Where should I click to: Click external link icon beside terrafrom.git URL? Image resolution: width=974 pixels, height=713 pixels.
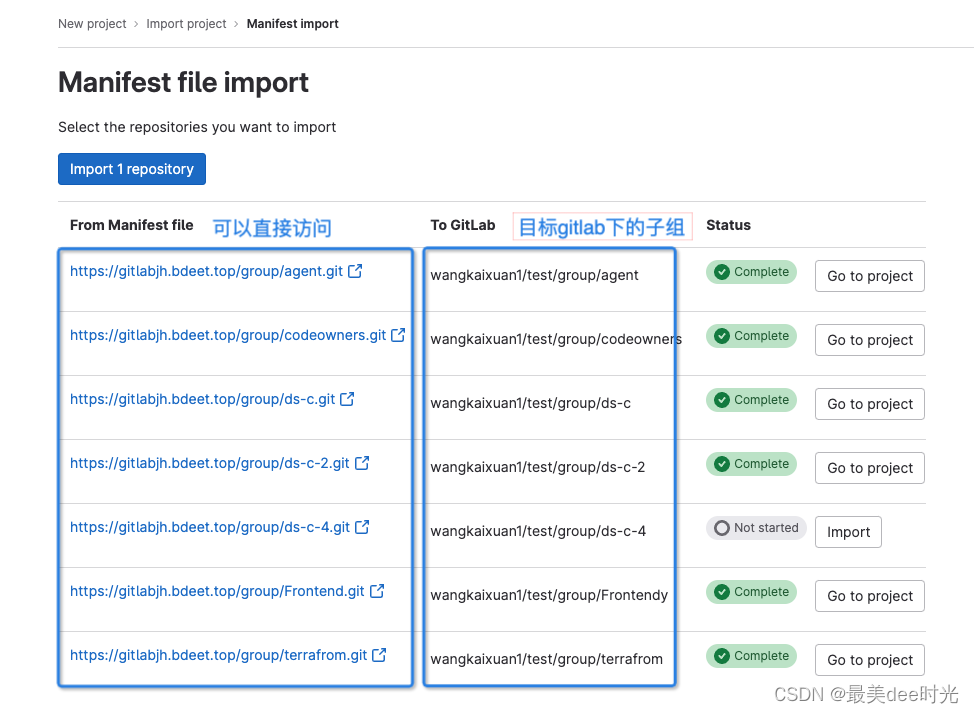(x=379, y=655)
